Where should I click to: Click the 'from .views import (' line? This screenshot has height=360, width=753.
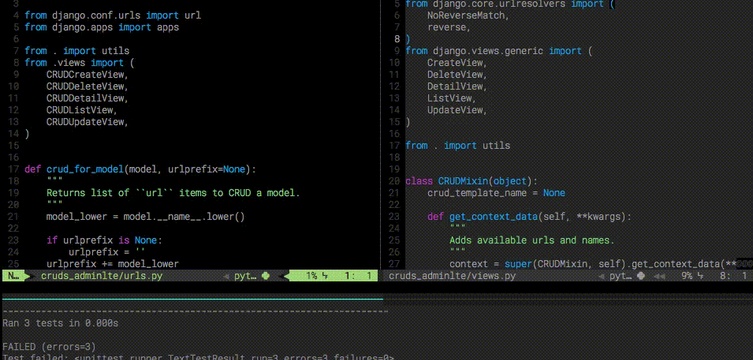80,62
